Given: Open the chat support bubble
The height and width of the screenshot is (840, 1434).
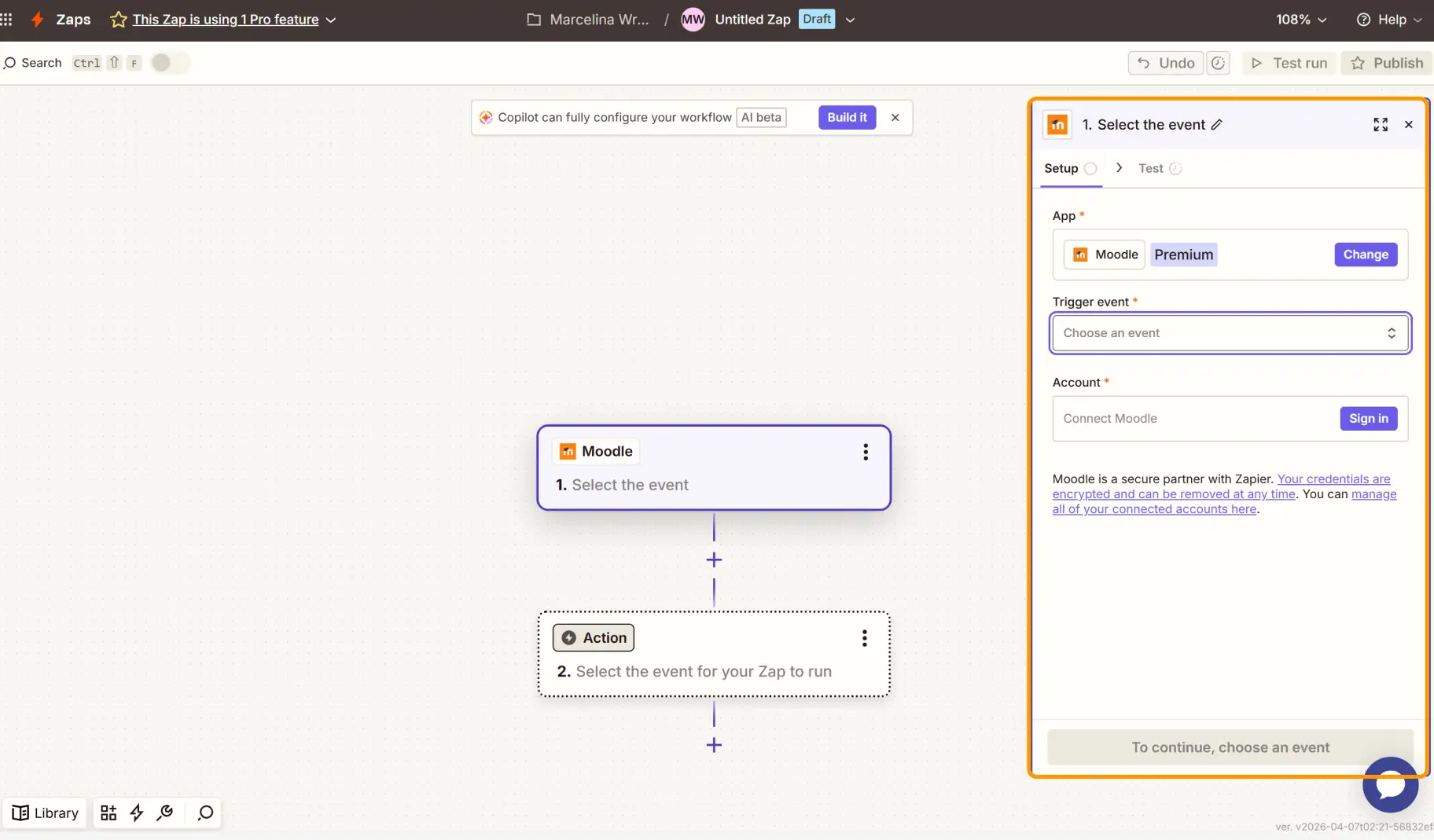Looking at the screenshot, I should [x=1390, y=785].
